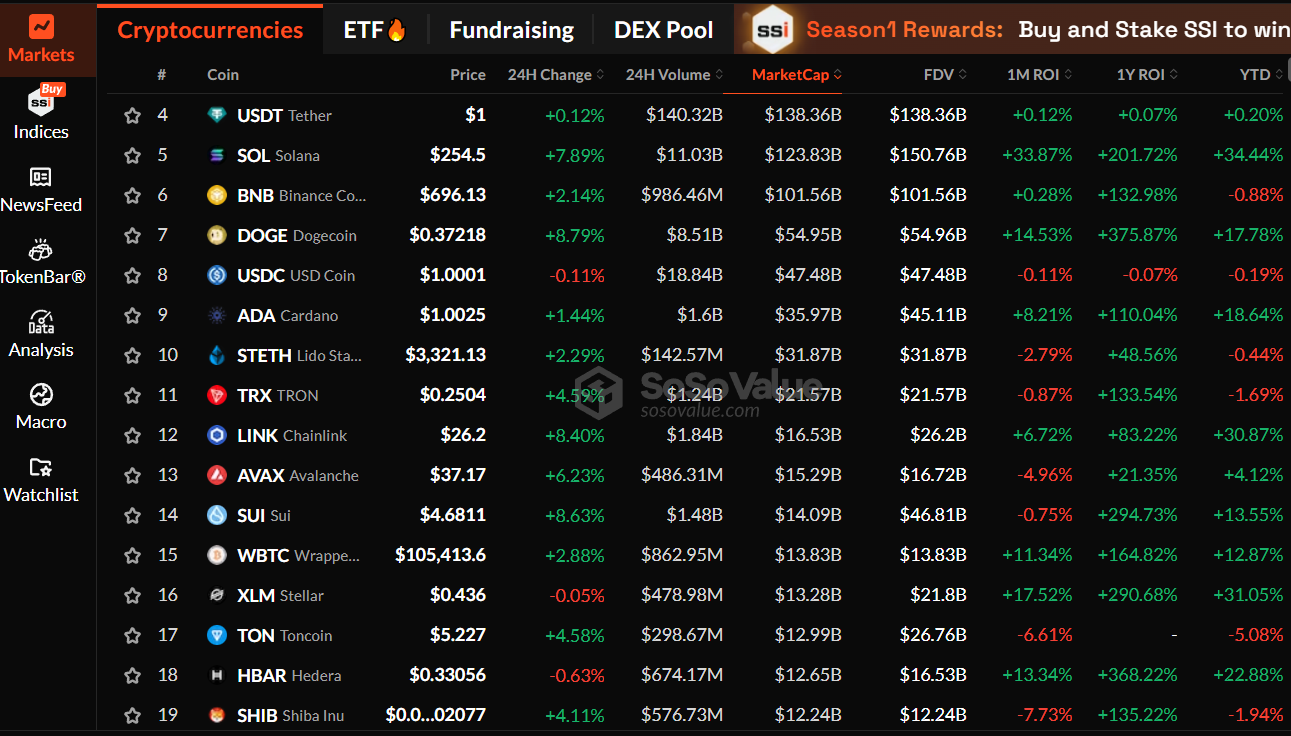Viewport: 1291px width, 736px height.
Task: Switch to the DEX Pool tab
Action: 664,30
